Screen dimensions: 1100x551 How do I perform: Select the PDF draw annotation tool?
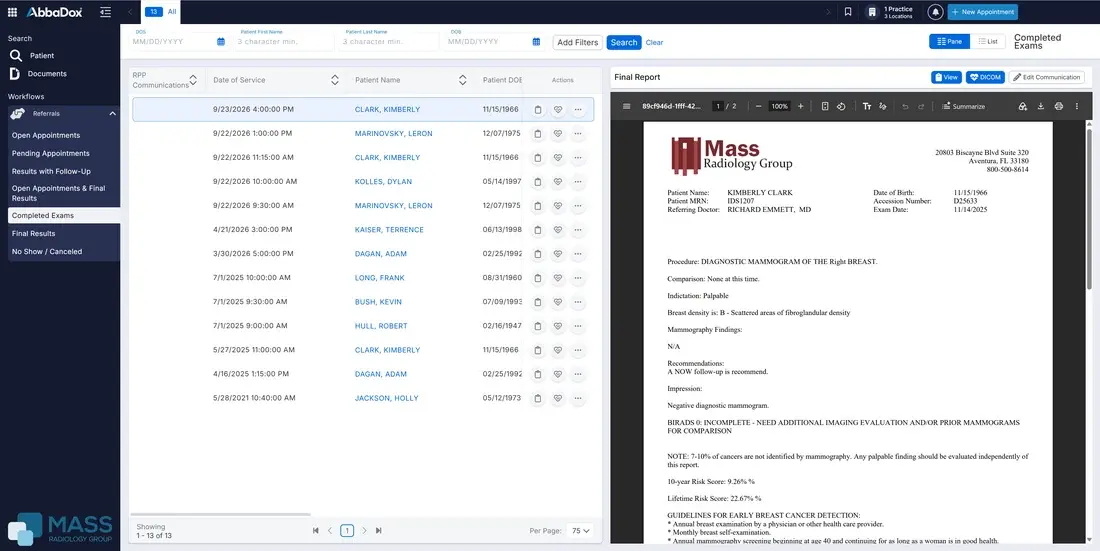click(883, 106)
